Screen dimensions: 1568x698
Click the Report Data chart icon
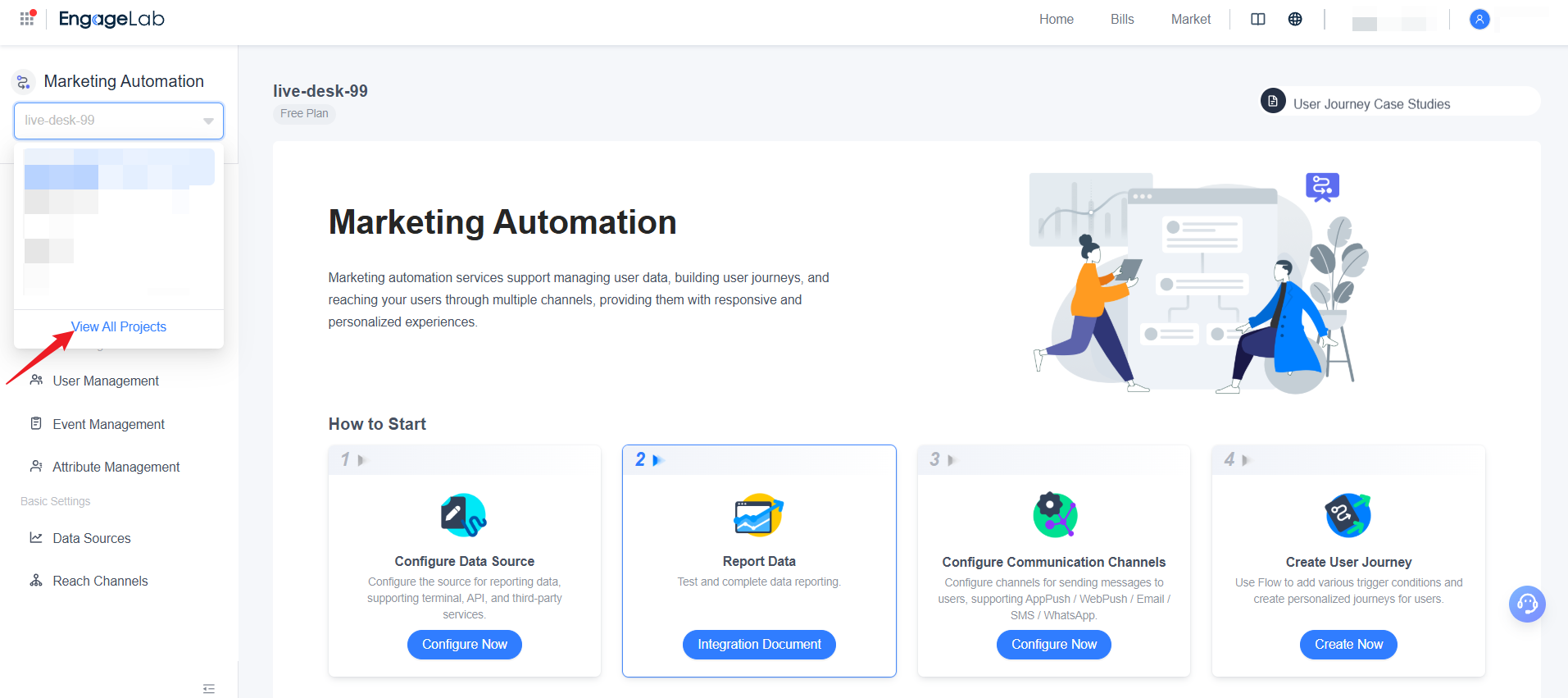click(758, 515)
